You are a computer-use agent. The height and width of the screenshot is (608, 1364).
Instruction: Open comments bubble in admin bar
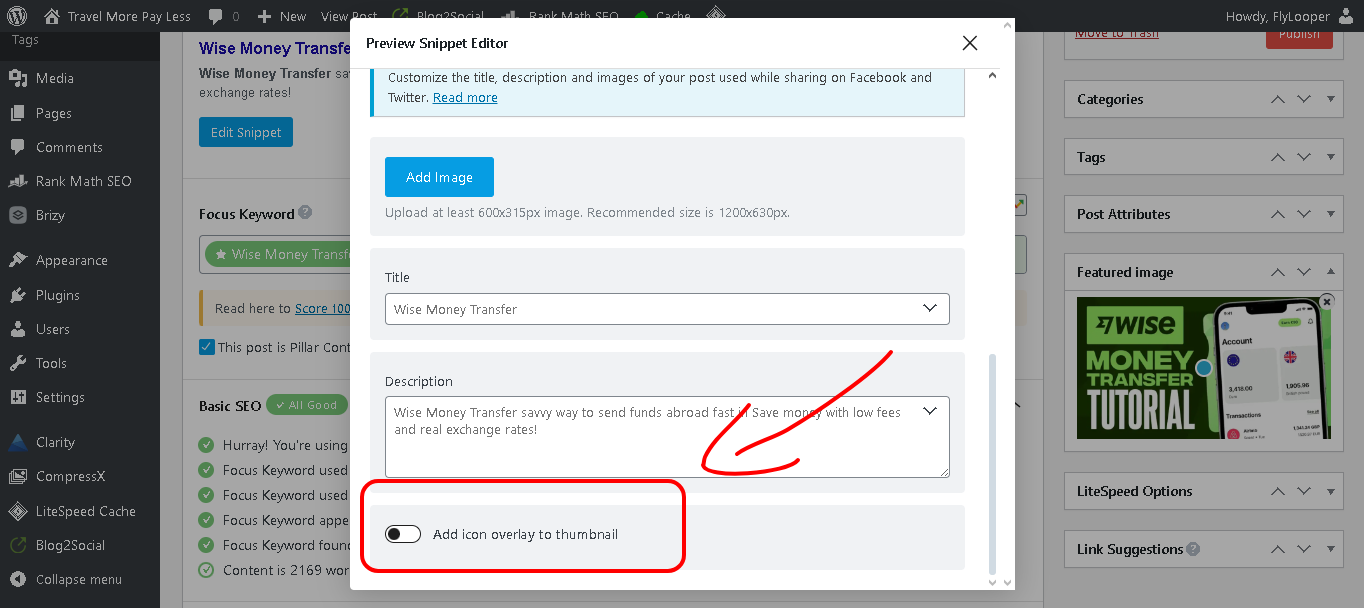[224, 16]
